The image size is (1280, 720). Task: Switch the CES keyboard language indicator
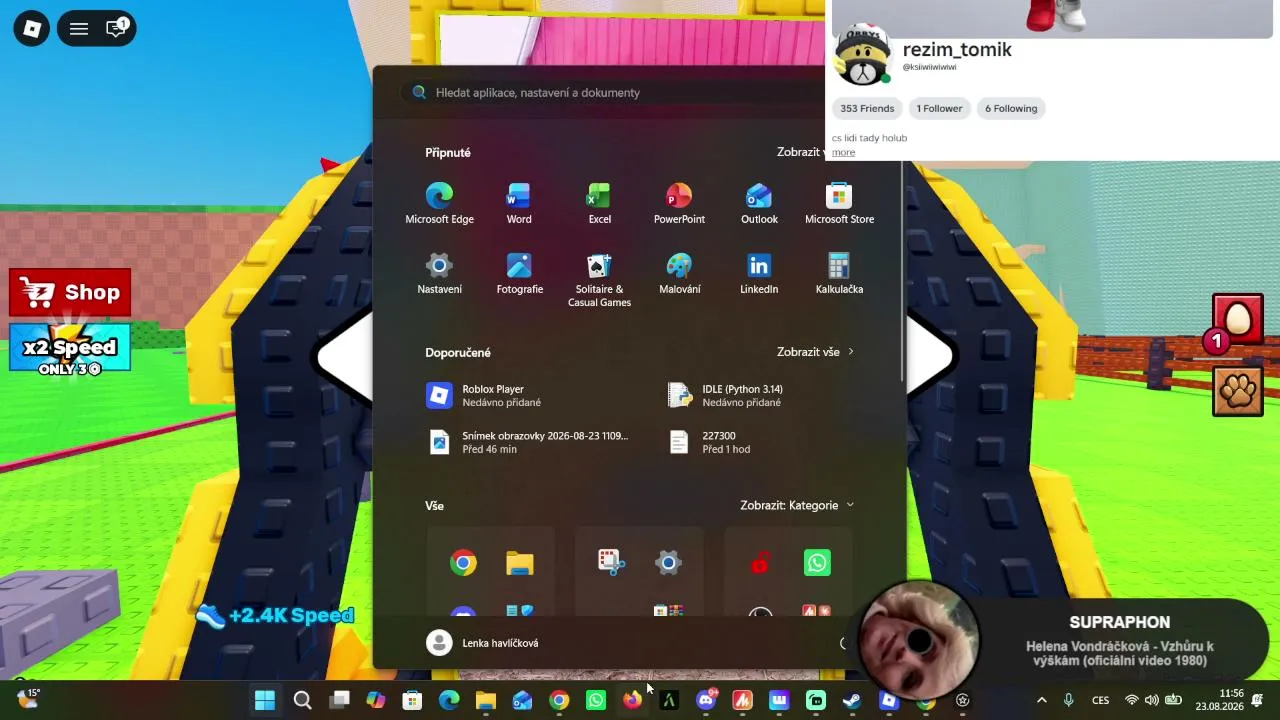[1100, 700]
